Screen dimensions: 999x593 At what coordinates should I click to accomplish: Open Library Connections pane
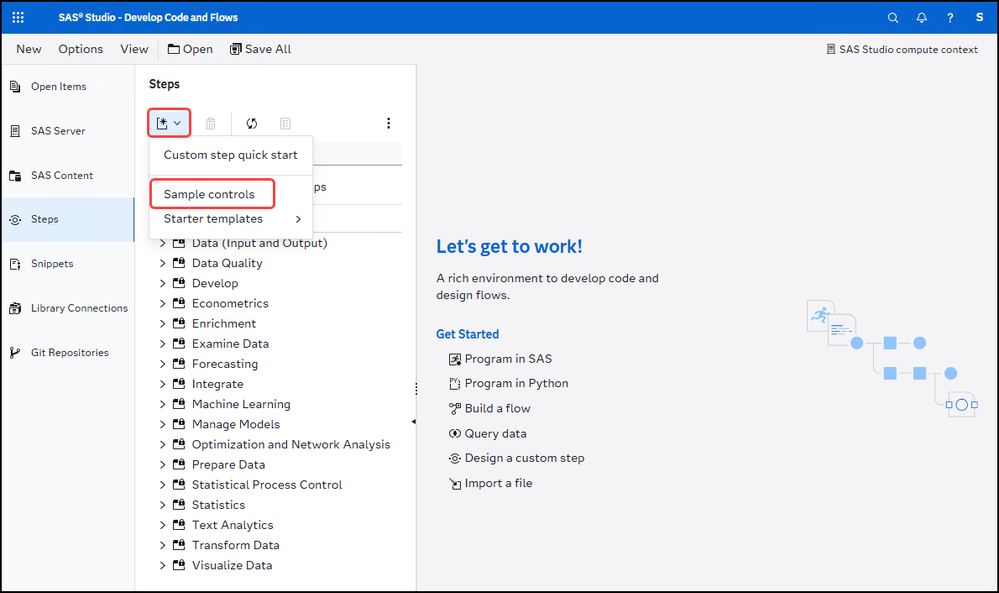(x=68, y=308)
